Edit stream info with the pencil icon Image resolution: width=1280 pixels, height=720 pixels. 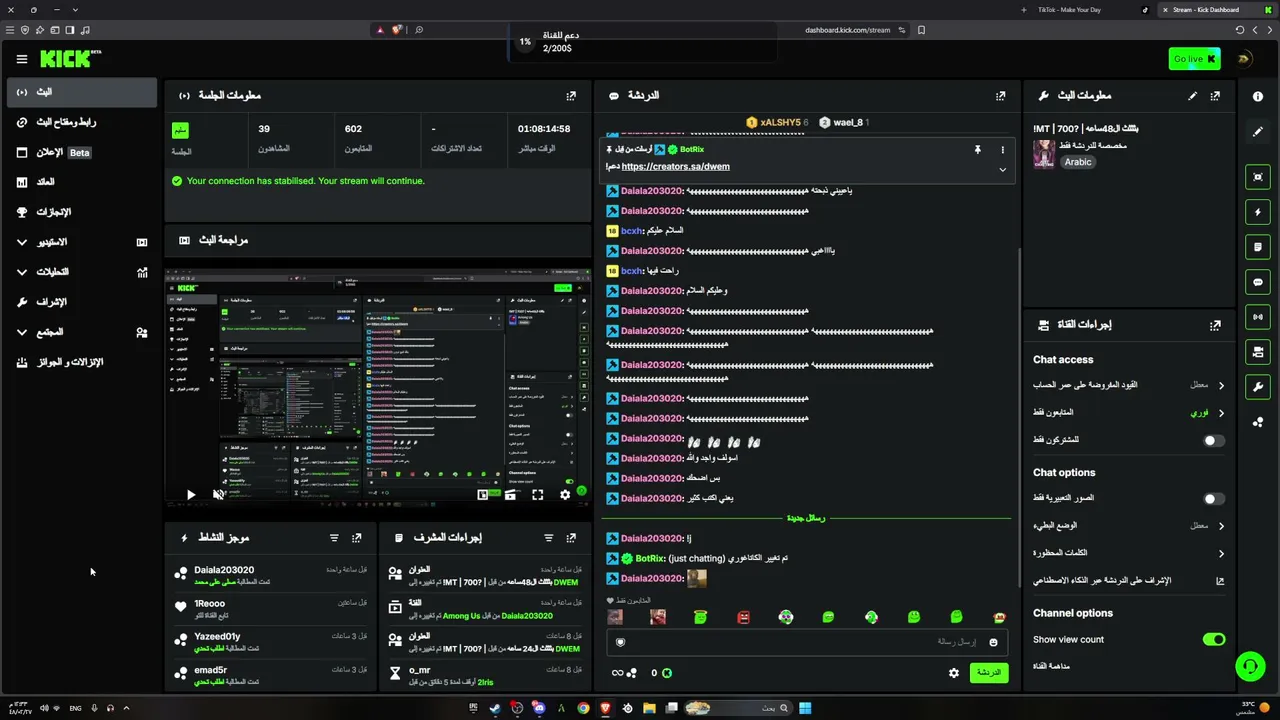point(1192,96)
